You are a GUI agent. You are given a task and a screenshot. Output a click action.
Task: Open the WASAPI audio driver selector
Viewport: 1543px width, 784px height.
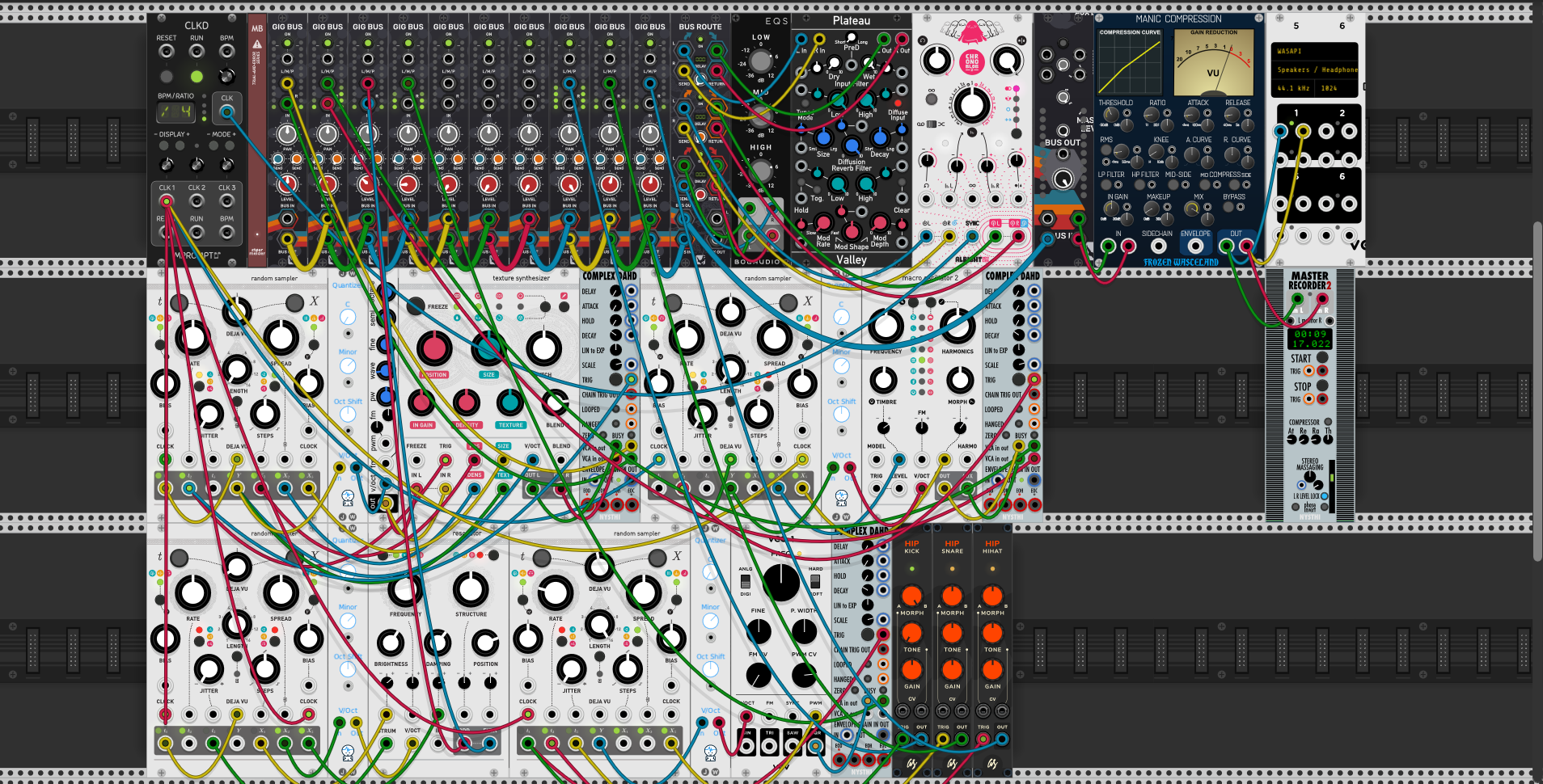(x=1314, y=51)
